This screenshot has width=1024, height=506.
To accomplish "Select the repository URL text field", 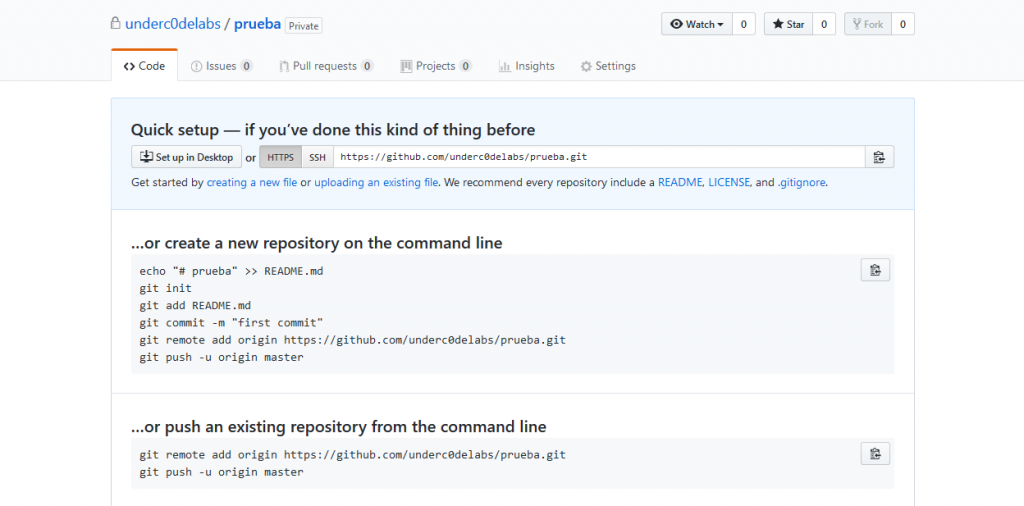I will click(600, 157).
